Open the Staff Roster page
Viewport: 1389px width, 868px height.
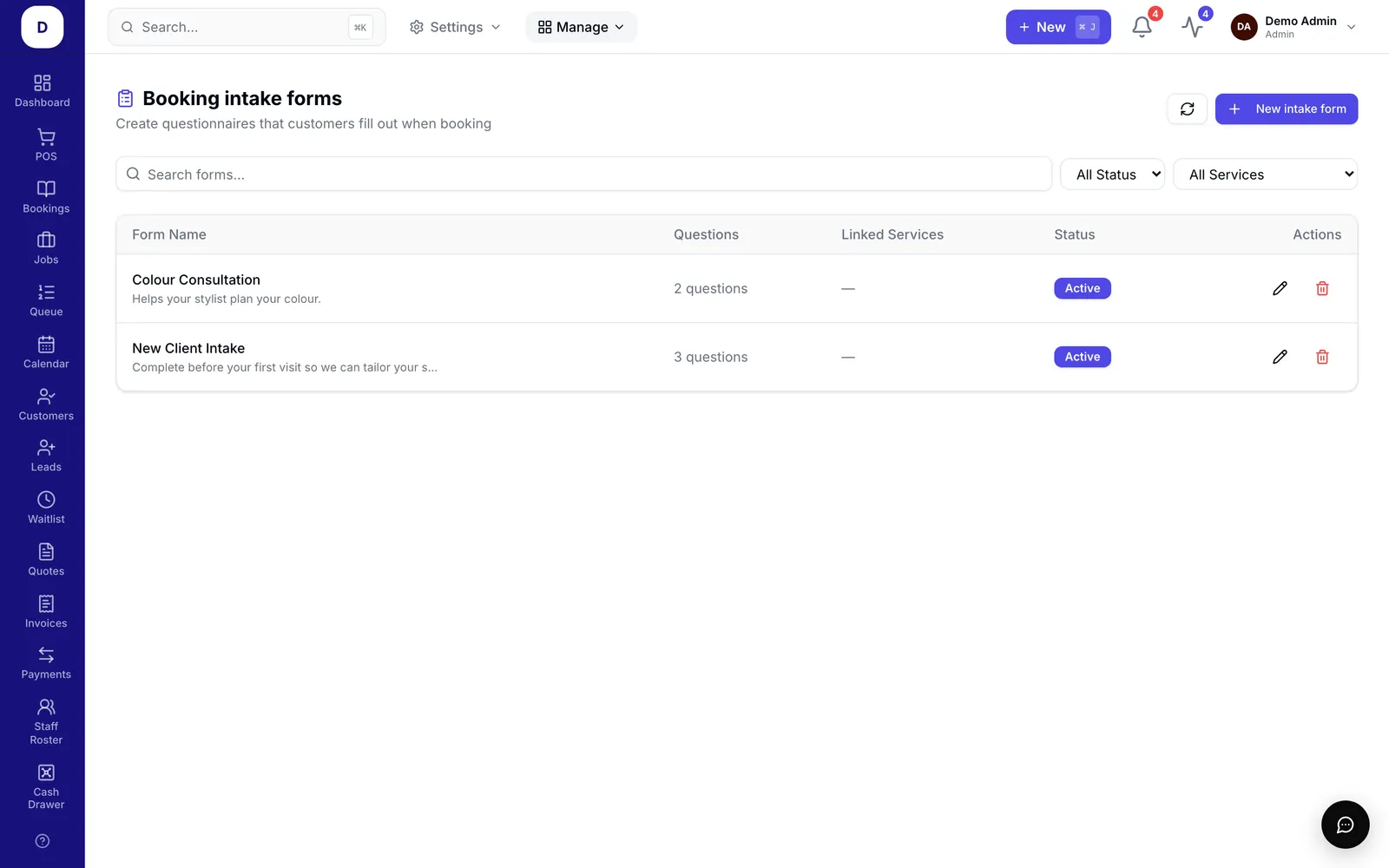46,722
